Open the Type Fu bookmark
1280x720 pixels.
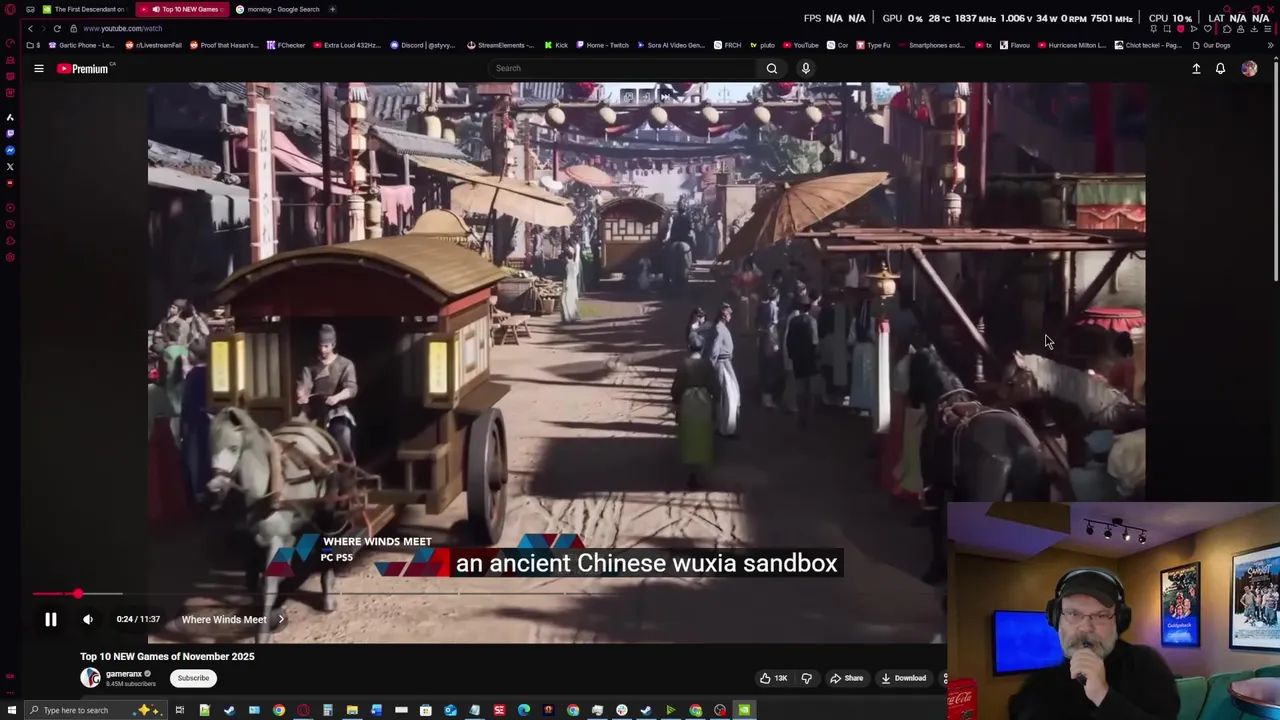click(873, 45)
